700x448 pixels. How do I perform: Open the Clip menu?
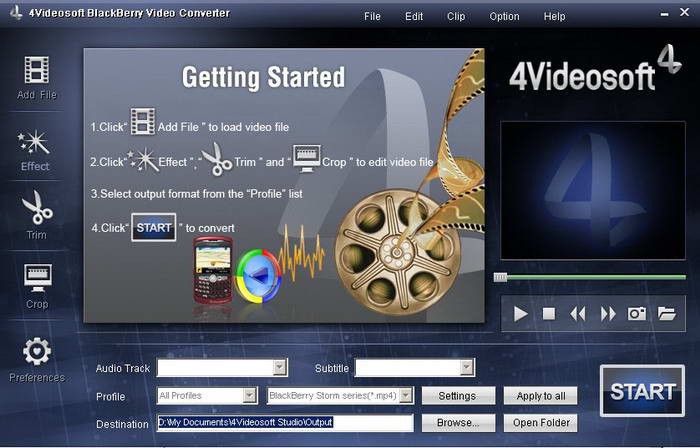(456, 17)
